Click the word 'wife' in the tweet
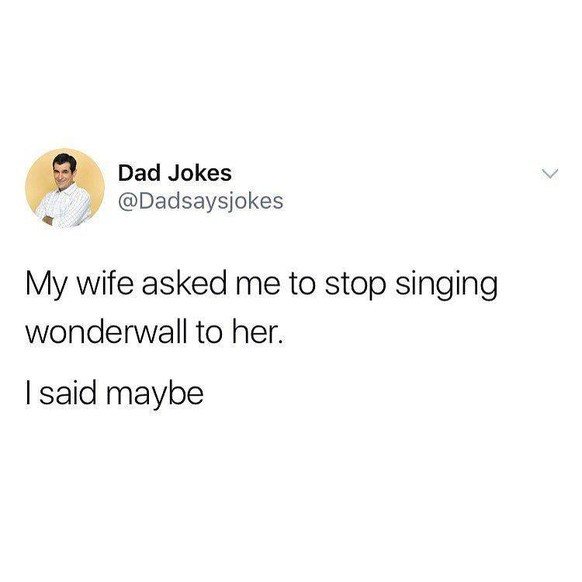582x582 pixels. click(x=104, y=284)
